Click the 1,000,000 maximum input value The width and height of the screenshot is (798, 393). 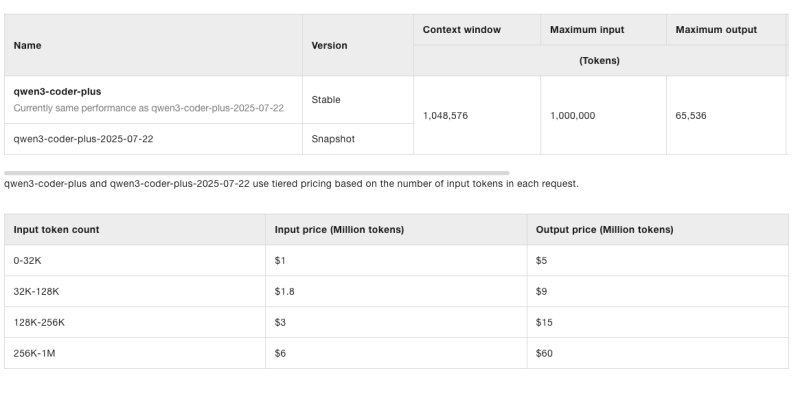[573, 116]
